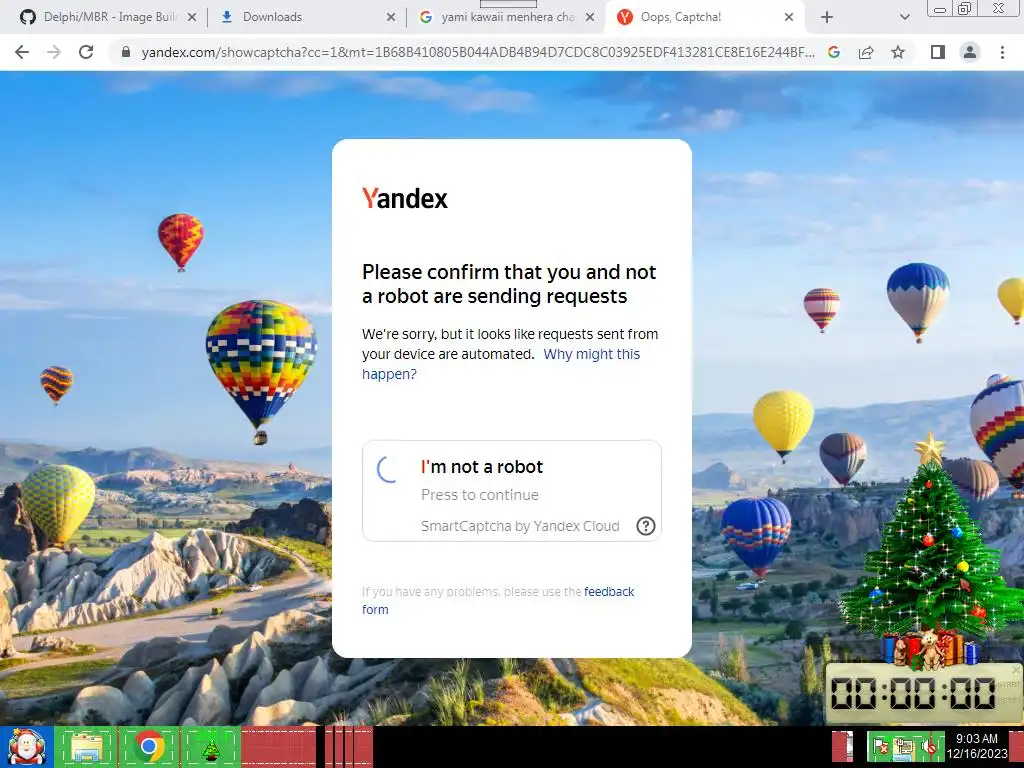Click the 00:00:00 timer display
This screenshot has height=768, width=1024.
click(x=914, y=693)
